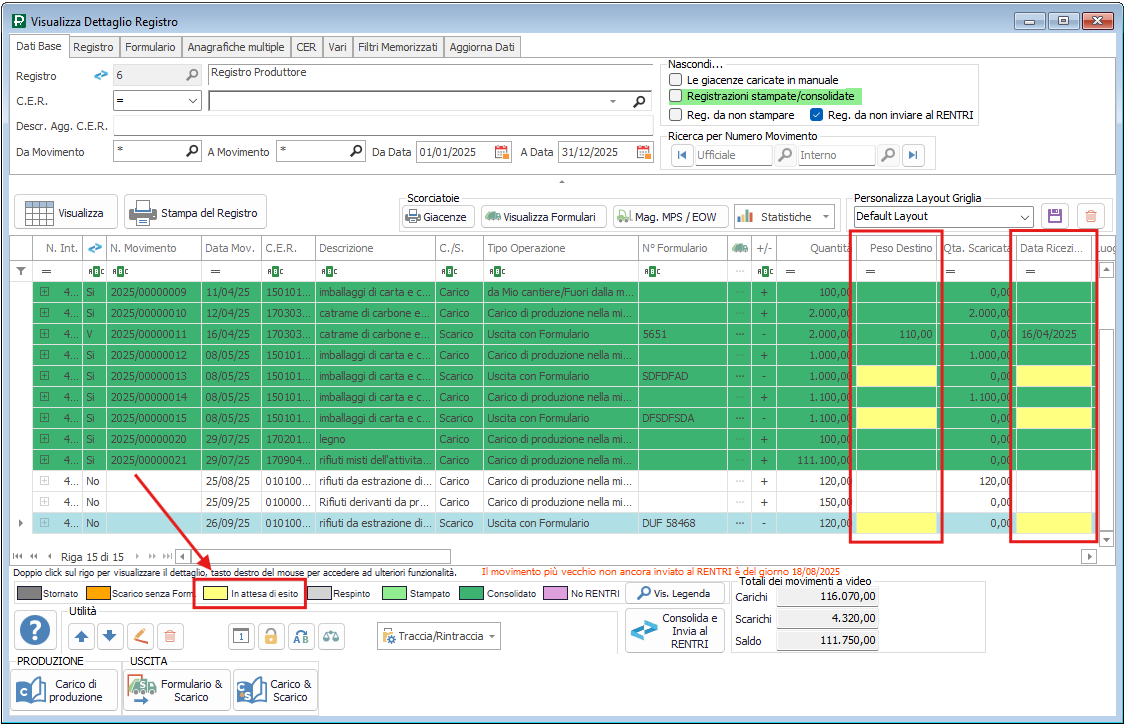Image resolution: width=1125 pixels, height=725 pixels.
Task: Click the yellow 'In attesa di esito' swatch
Action: pos(213,593)
